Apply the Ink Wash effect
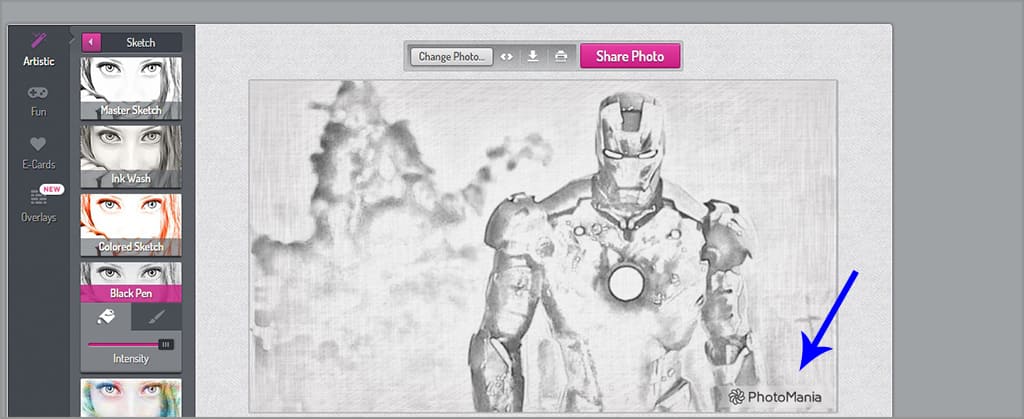The image size is (1024, 419). coord(131,156)
